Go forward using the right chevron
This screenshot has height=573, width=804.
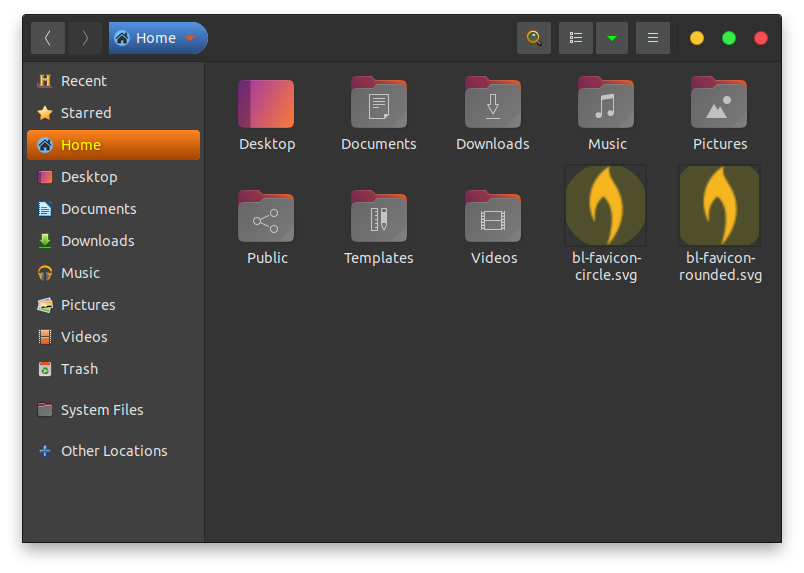pyautogui.click(x=85, y=38)
